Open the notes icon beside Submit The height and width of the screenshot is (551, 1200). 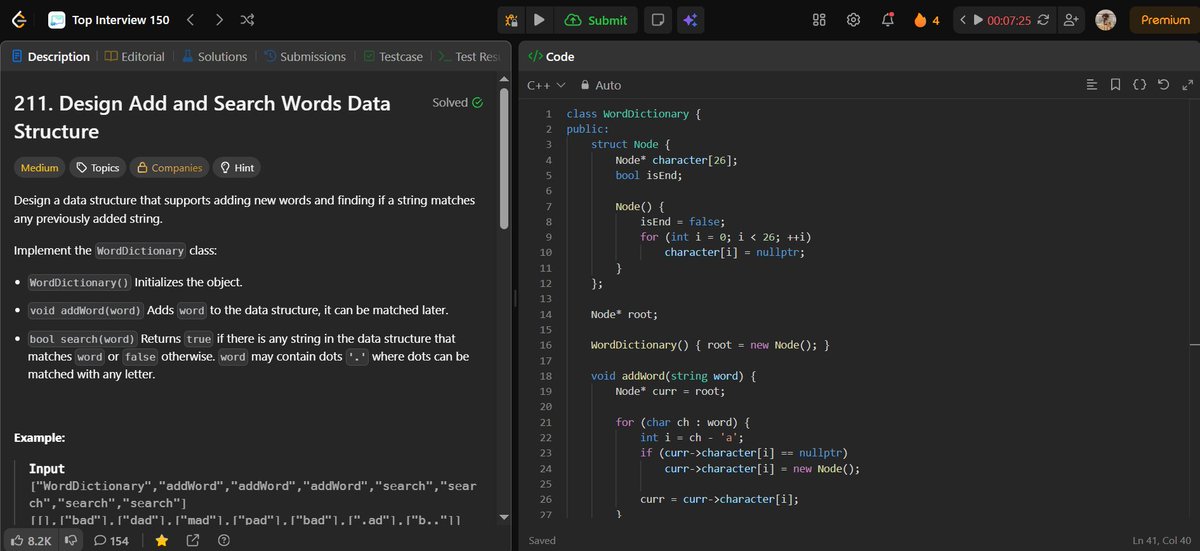pos(656,20)
